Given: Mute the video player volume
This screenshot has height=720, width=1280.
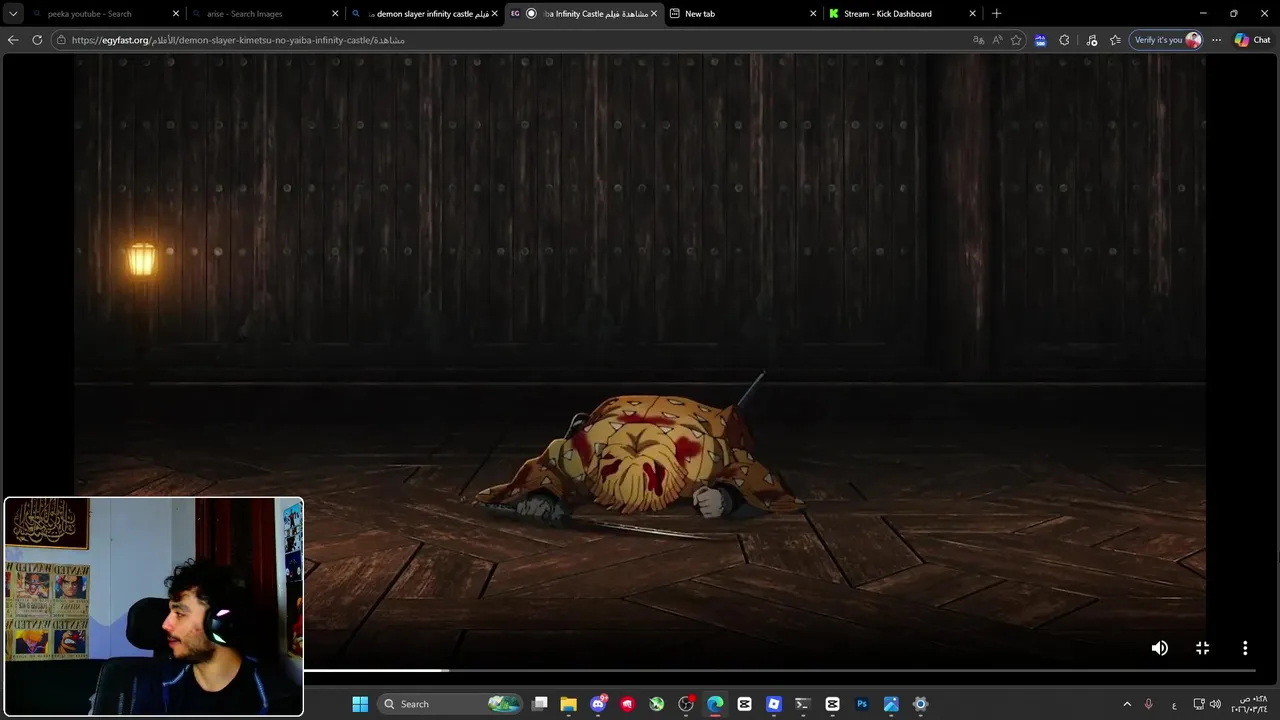Looking at the screenshot, I should [x=1159, y=648].
